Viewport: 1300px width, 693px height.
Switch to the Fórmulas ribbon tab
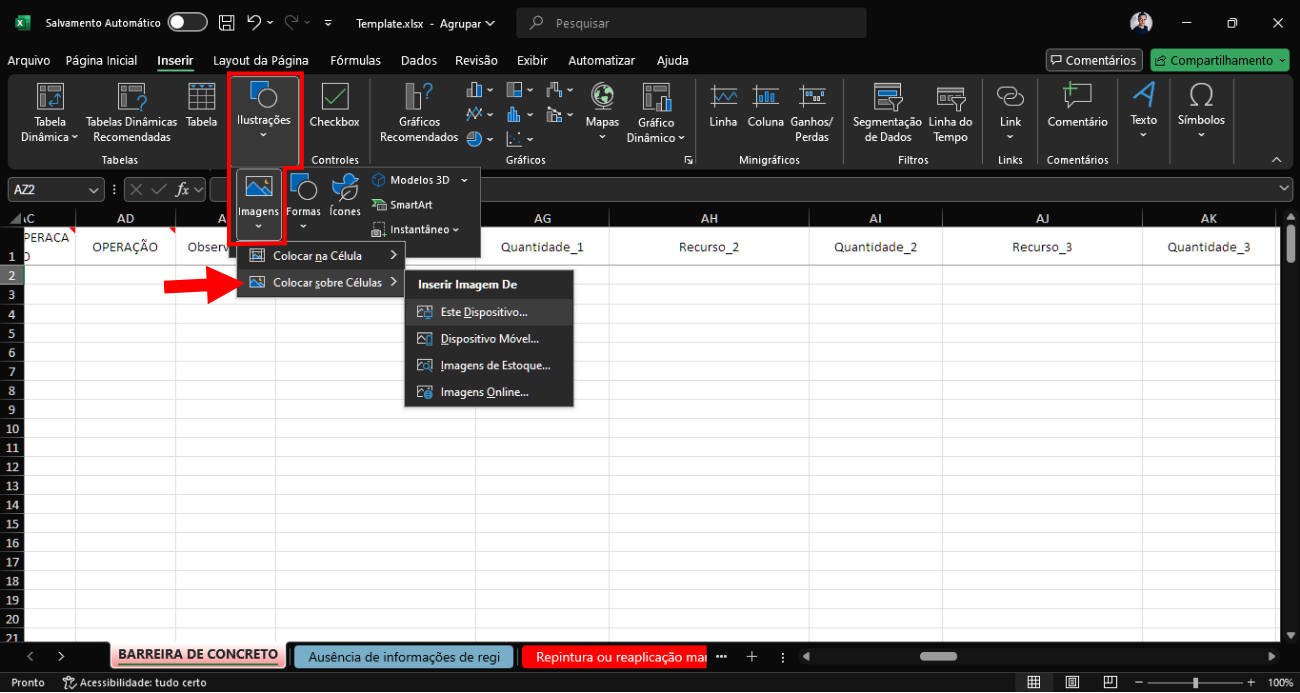355,60
